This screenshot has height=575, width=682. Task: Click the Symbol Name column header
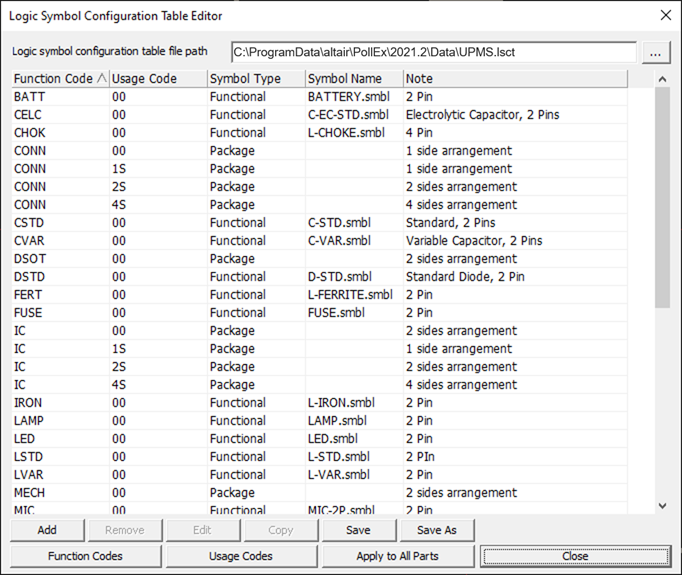pyautogui.click(x=353, y=79)
